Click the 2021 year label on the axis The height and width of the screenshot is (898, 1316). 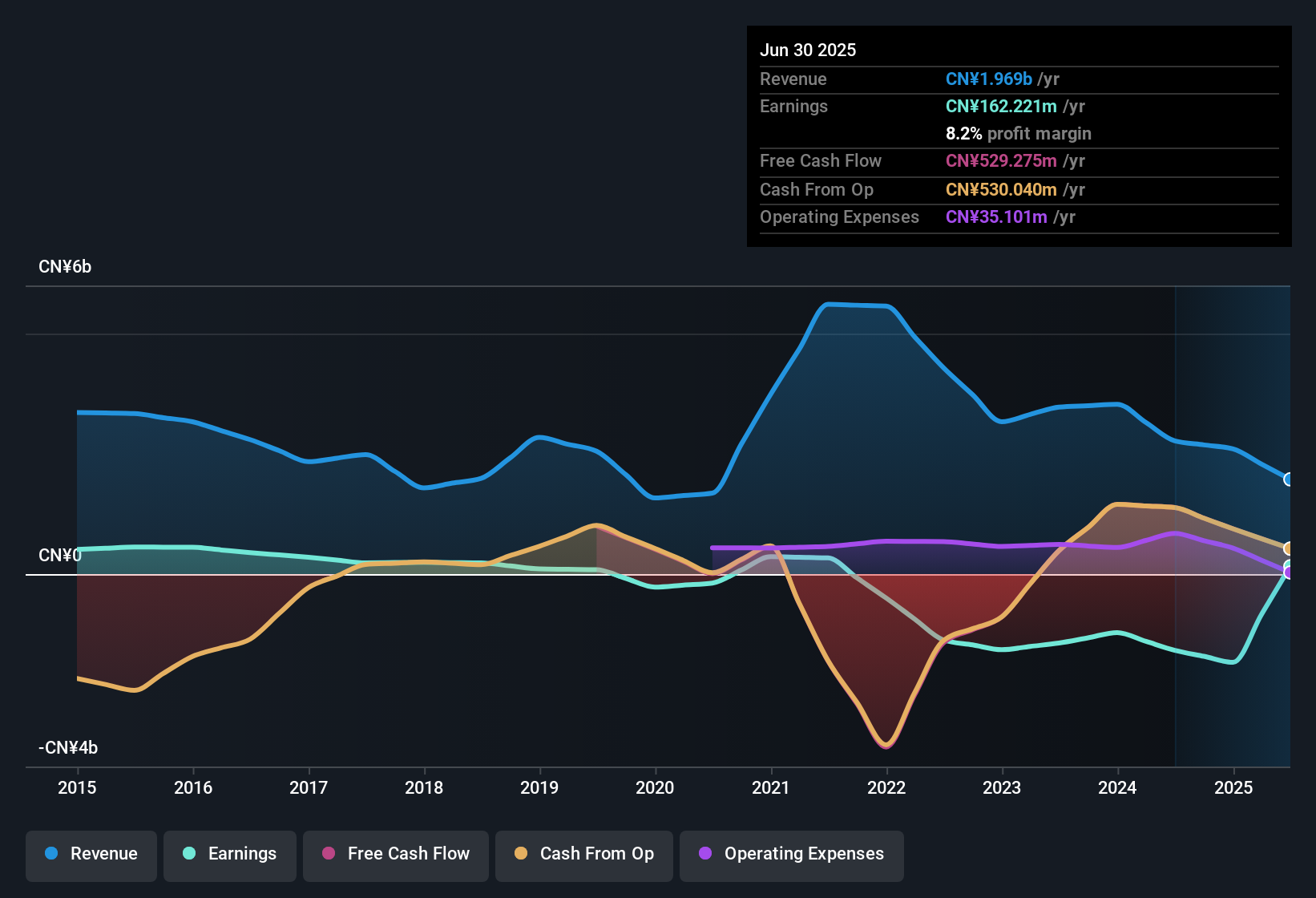(x=770, y=788)
